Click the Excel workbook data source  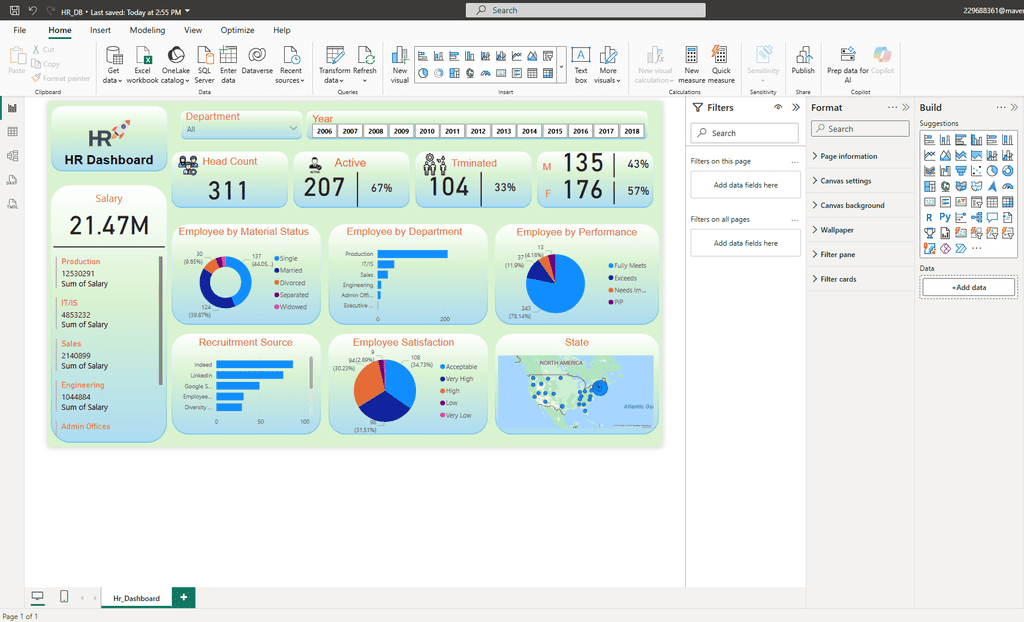click(143, 63)
